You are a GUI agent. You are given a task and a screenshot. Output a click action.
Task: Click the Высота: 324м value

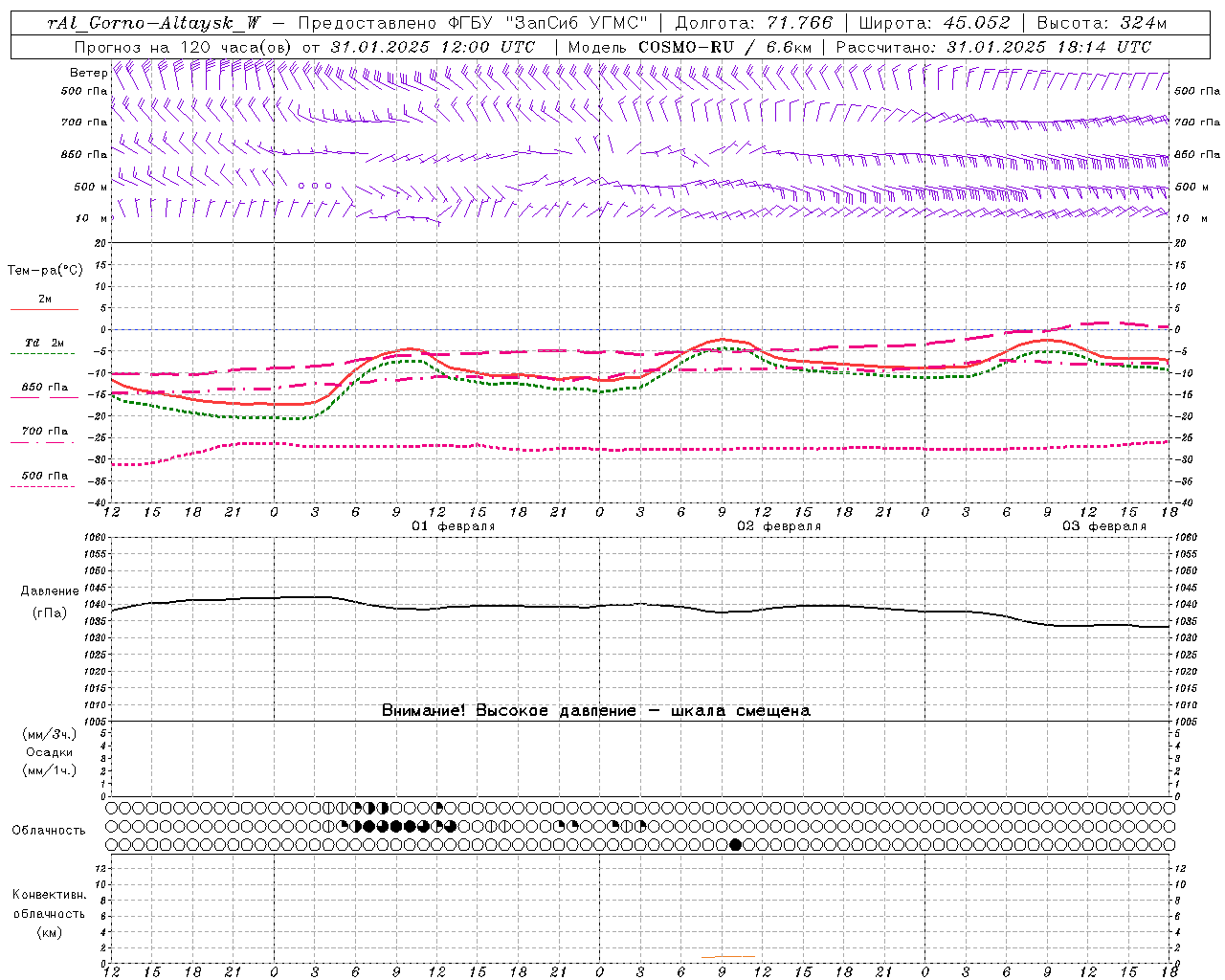tap(1102, 23)
